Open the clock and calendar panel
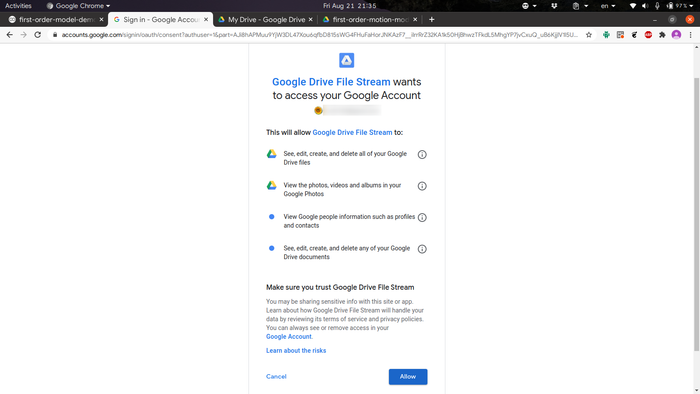Image resolution: width=700 pixels, height=394 pixels. coord(350,6)
